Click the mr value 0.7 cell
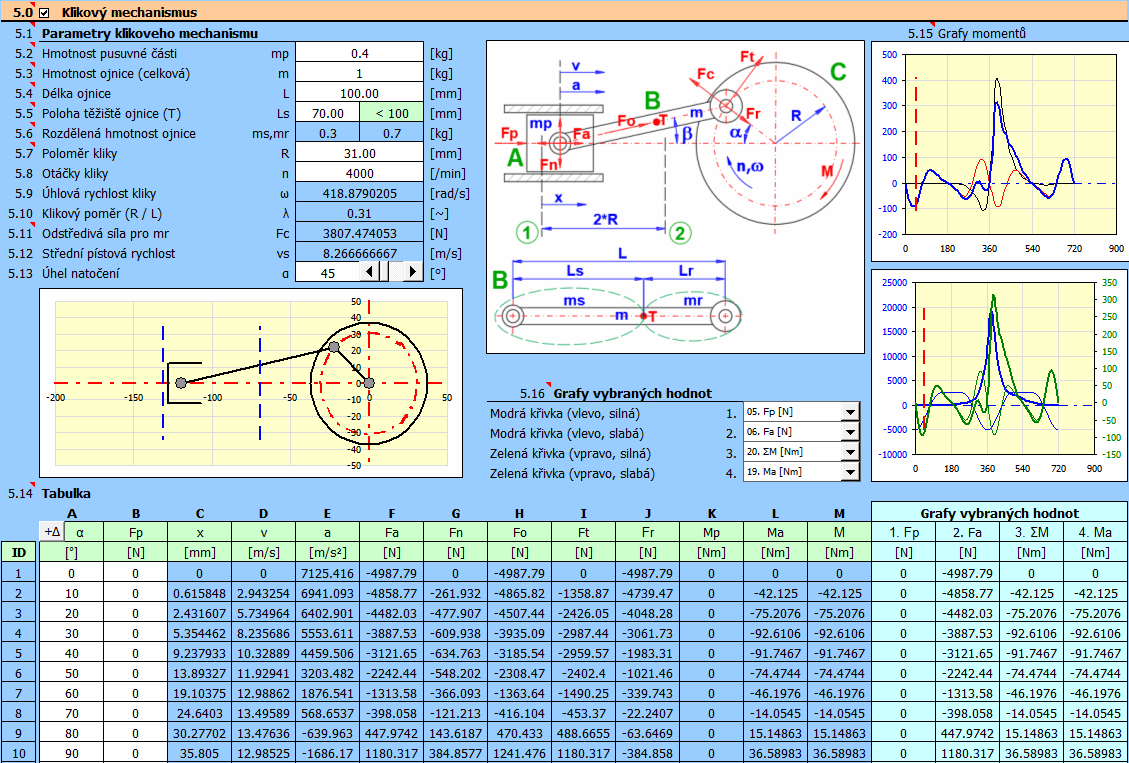 392,133
